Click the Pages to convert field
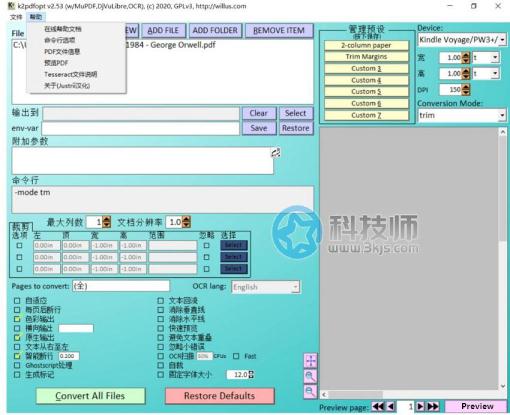510x415 pixels. (121, 286)
